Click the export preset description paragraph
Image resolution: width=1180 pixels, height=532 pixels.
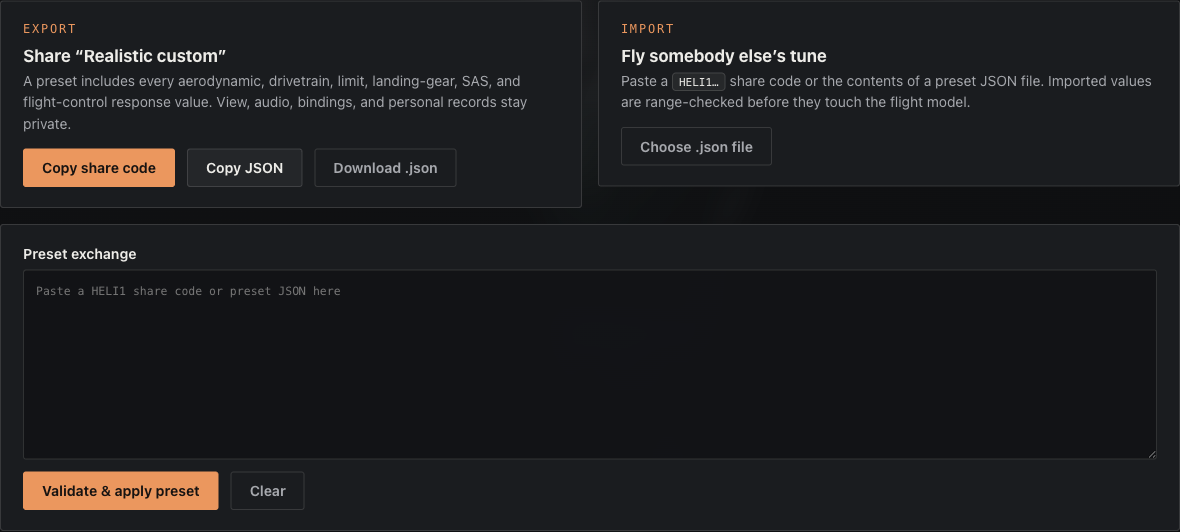[275, 102]
